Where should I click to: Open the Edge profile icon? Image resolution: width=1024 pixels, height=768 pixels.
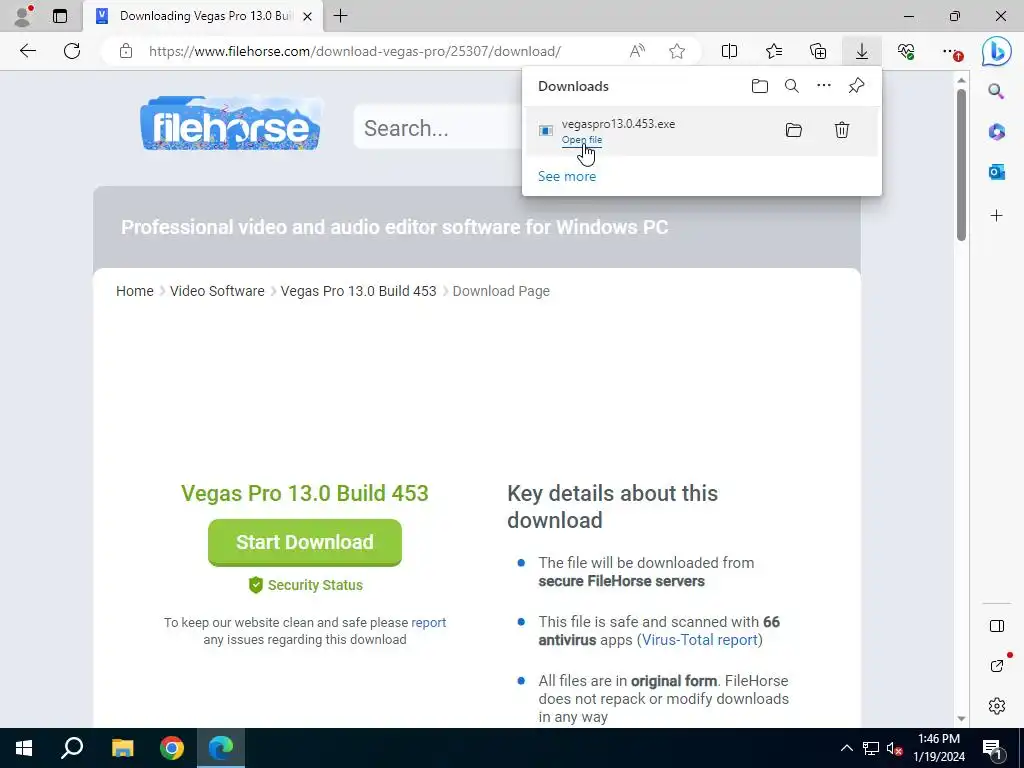[x=23, y=16]
